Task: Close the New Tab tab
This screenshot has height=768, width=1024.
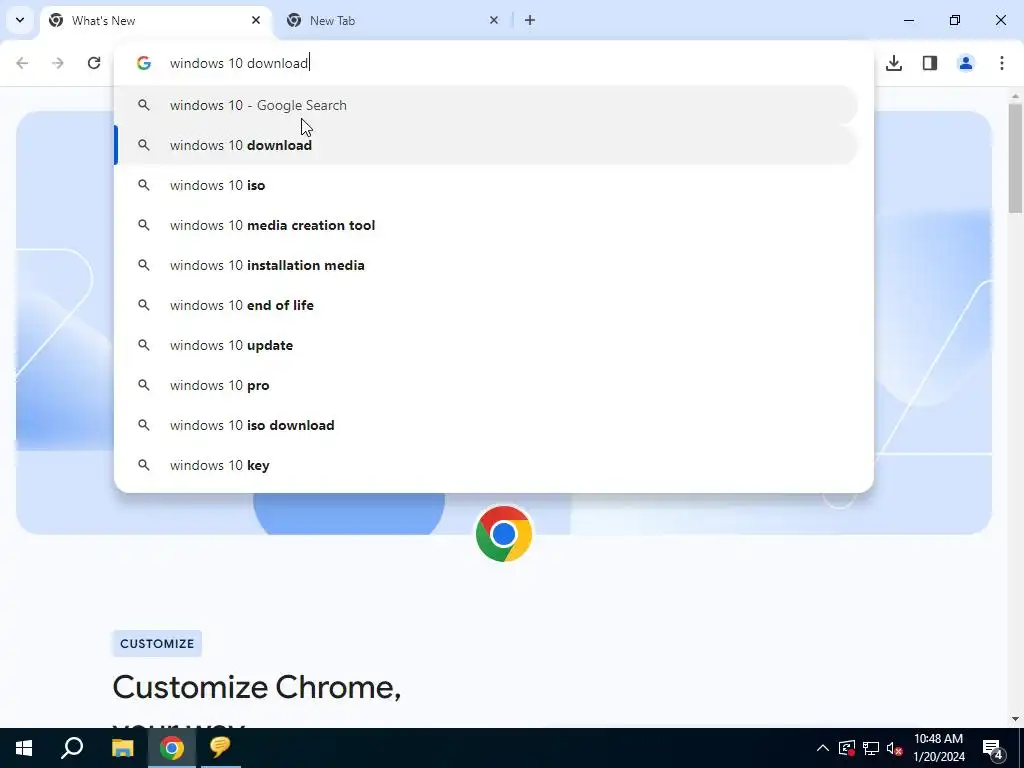Action: point(494,20)
